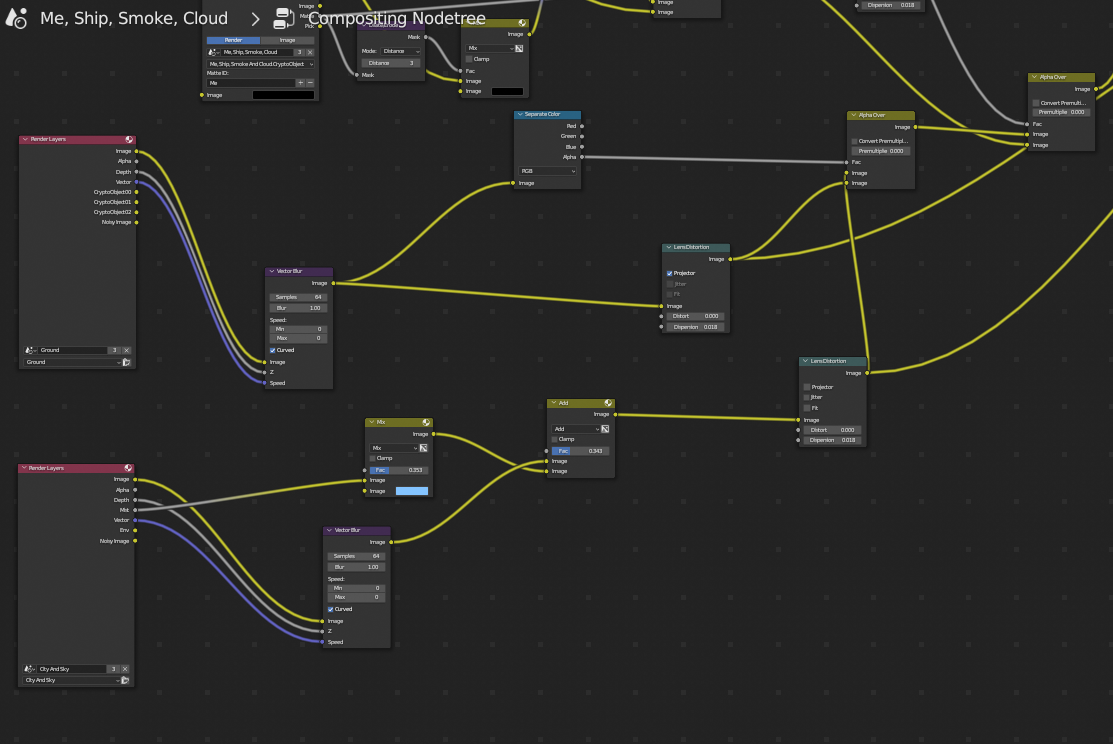Image resolution: width=1113 pixels, height=744 pixels.
Task: Click render icon beside the Ground layer dropdown
Action: pyautogui.click(x=126, y=362)
